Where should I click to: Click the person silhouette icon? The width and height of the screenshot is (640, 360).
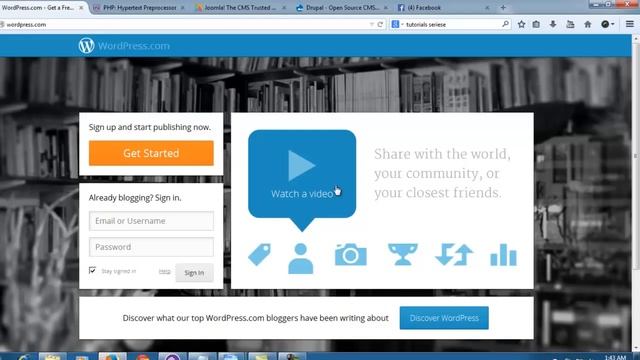[301, 258]
